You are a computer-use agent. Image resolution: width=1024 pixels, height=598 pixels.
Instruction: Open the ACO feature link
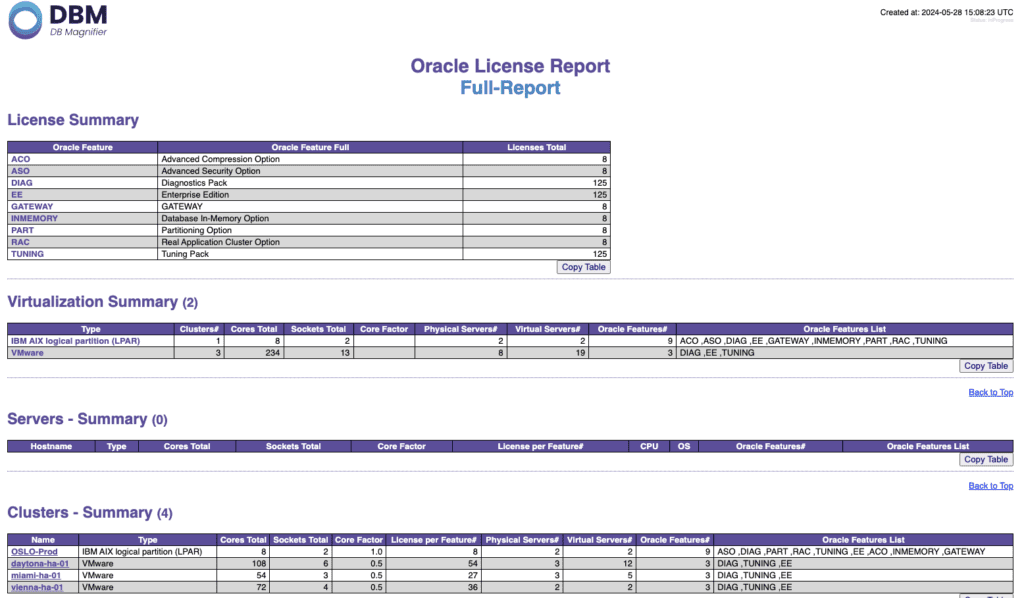pyautogui.click(x=21, y=159)
